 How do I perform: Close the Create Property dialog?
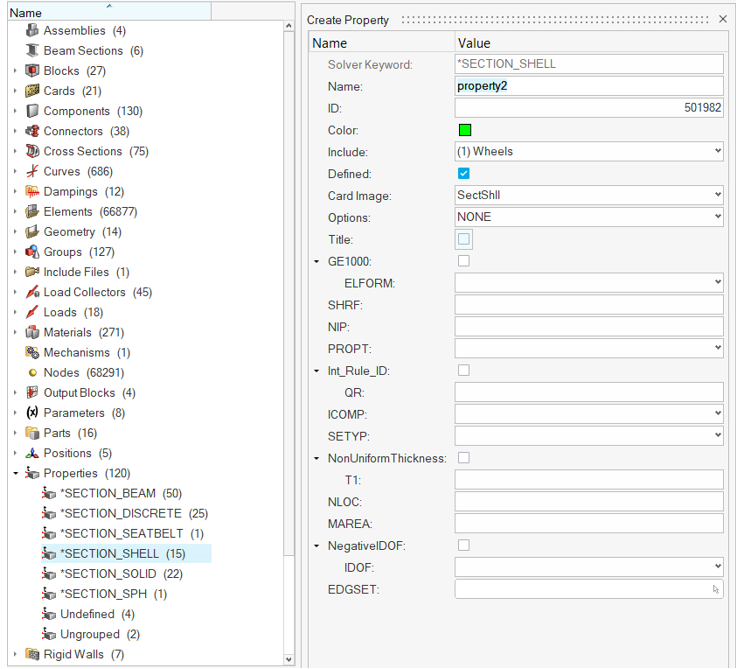723,19
